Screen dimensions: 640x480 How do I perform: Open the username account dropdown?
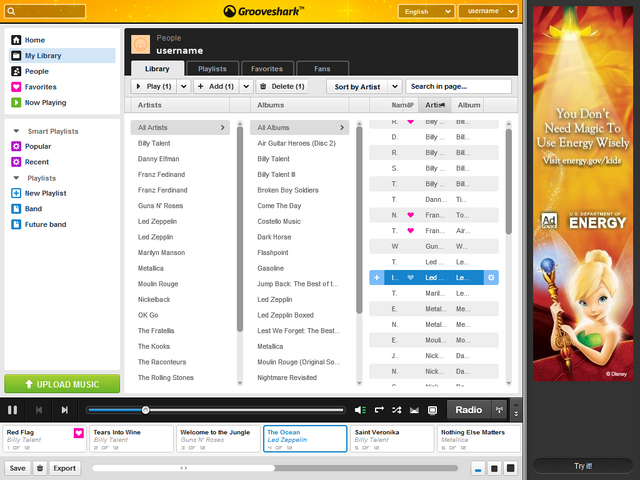tap(488, 11)
